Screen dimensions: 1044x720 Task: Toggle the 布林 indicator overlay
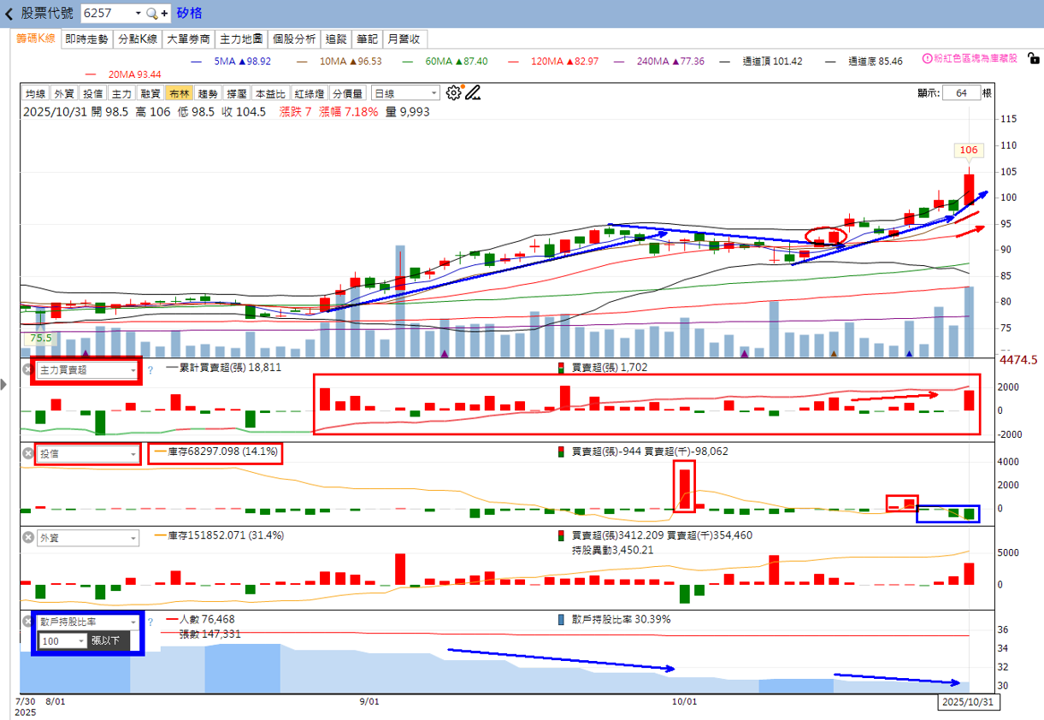179,94
